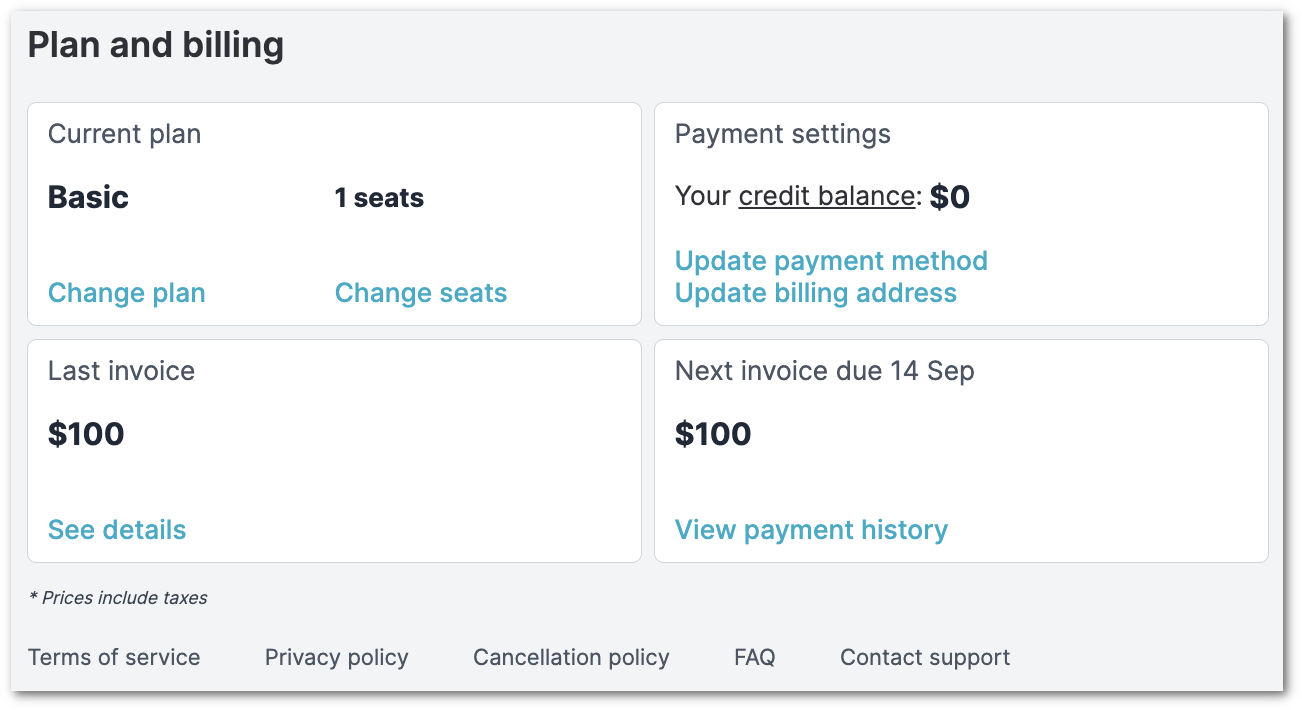Click the $0 credit balance amount

coord(950,197)
